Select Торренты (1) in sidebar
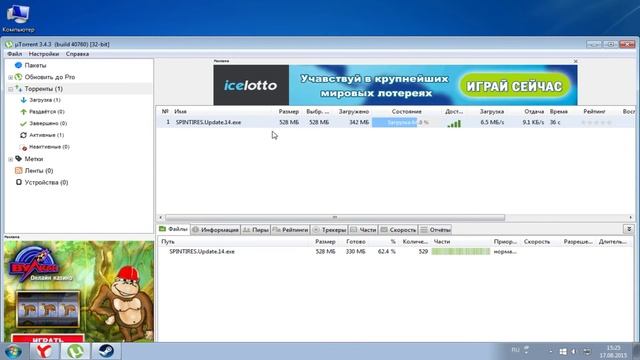Screen dimensions: 640x360 (43, 89)
